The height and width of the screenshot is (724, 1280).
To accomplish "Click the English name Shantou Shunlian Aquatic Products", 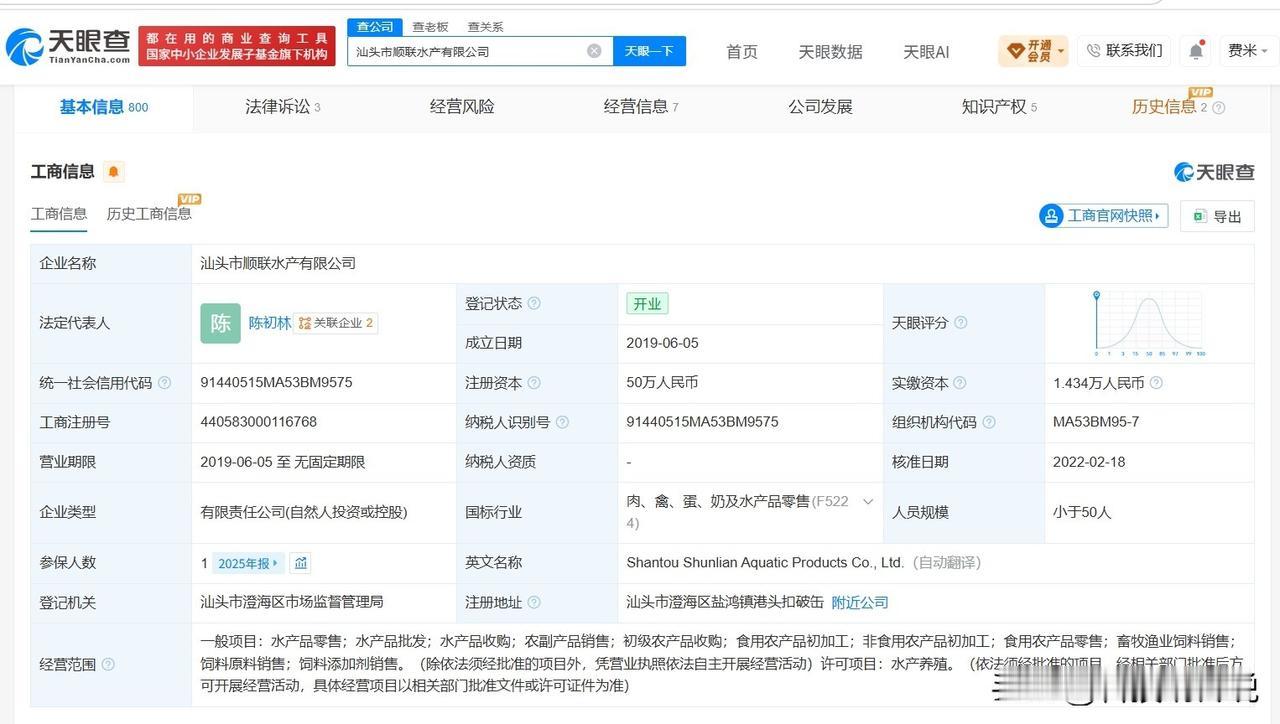I will 765,563.
